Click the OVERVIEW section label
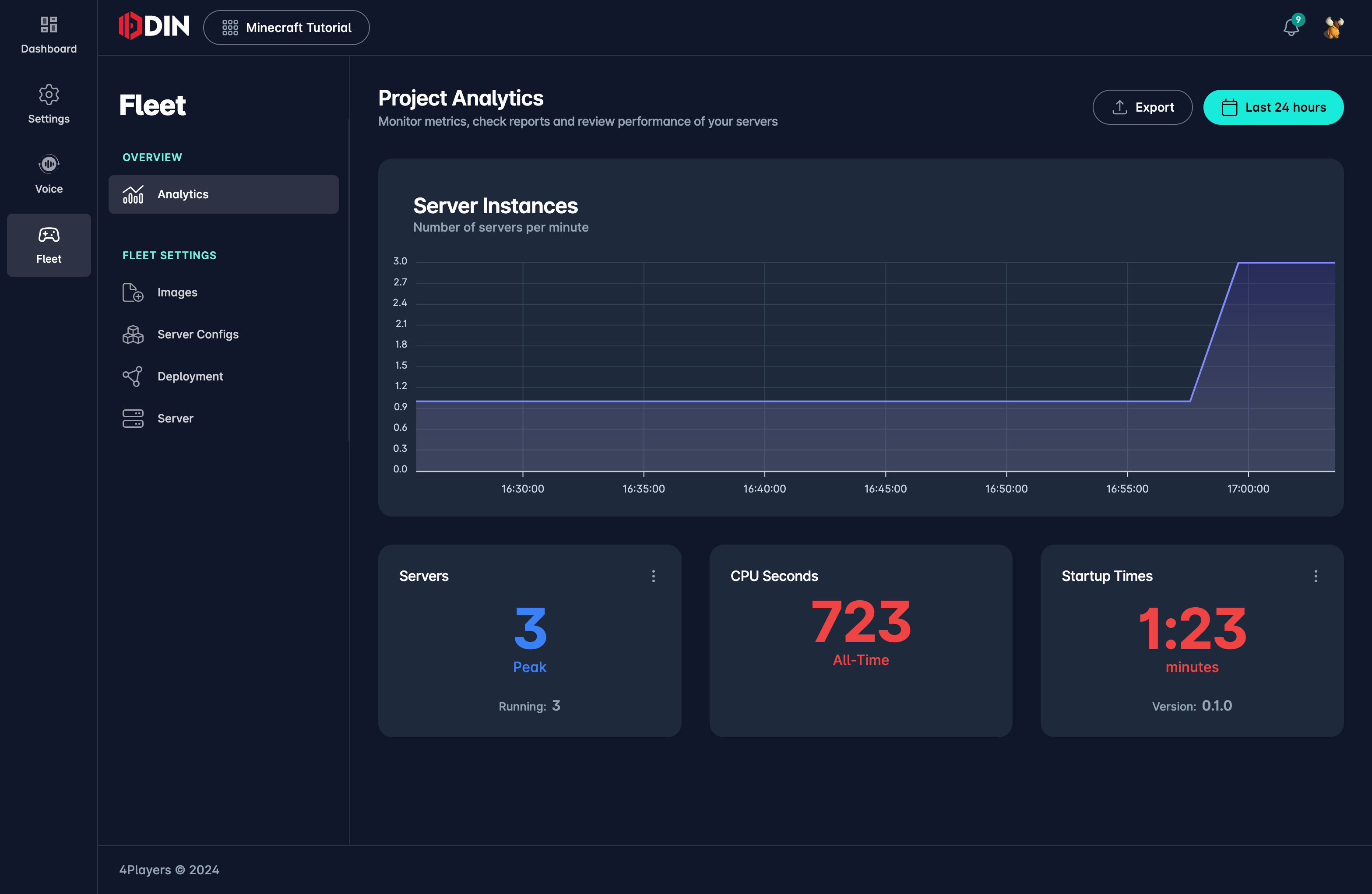 (x=152, y=157)
